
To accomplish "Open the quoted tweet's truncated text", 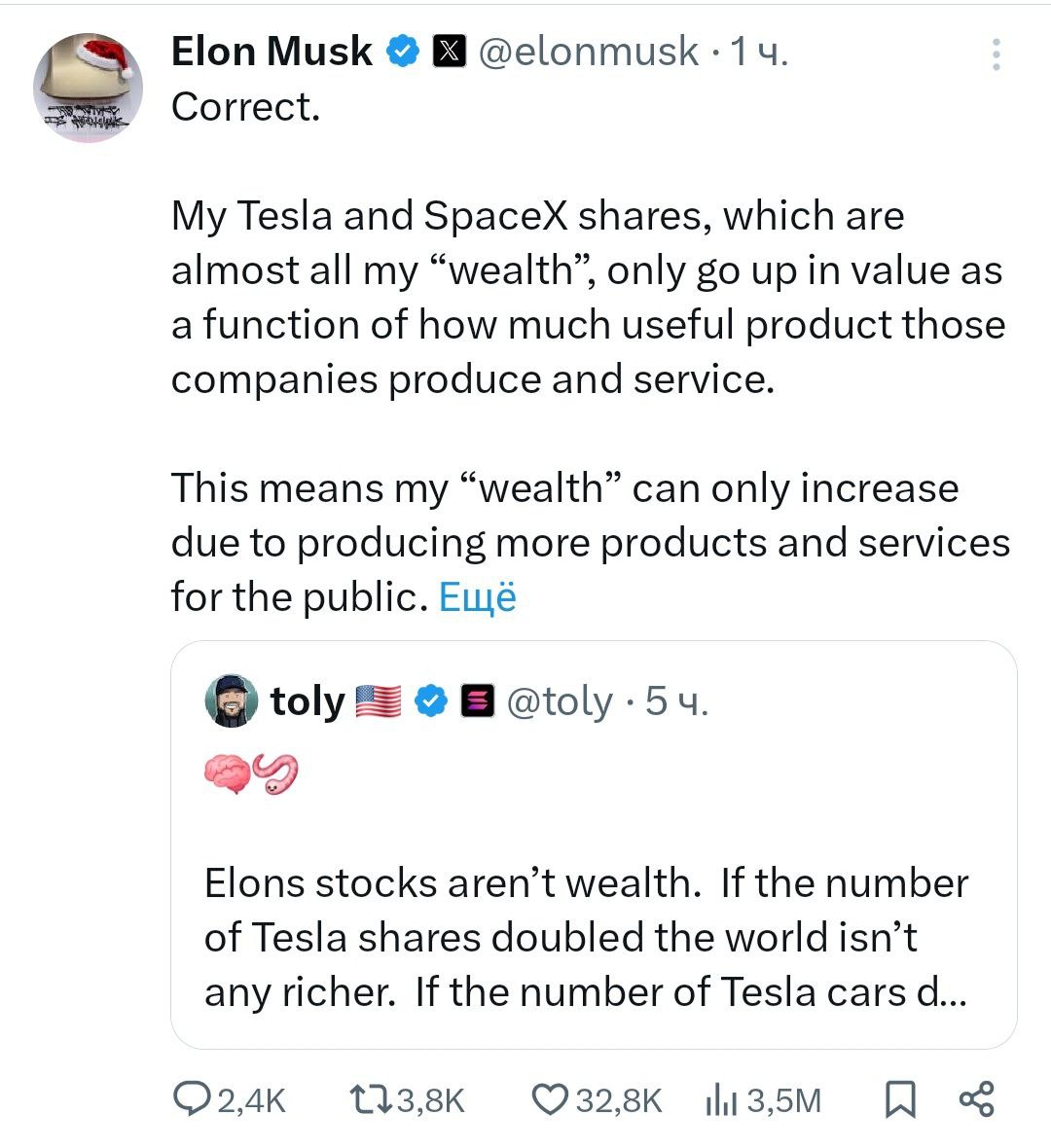I will point(586,937).
